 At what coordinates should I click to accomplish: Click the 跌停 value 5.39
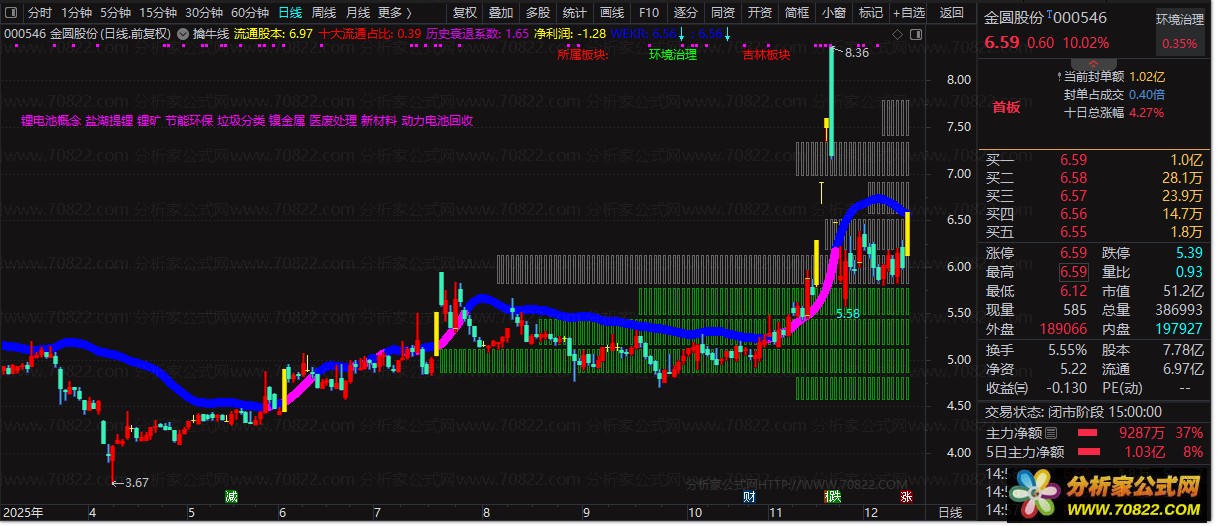tap(1187, 253)
